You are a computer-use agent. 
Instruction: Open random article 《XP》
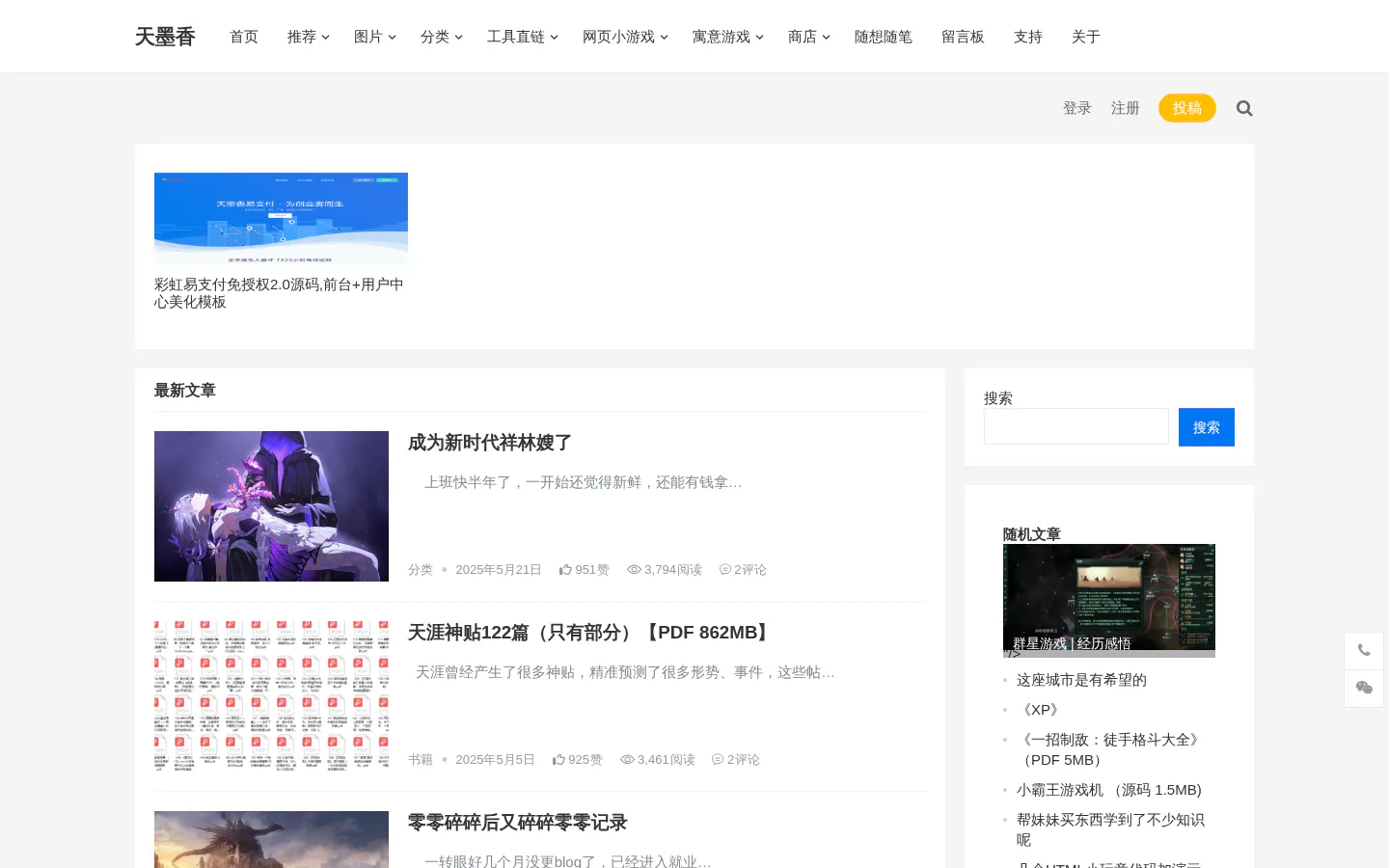click(1041, 710)
